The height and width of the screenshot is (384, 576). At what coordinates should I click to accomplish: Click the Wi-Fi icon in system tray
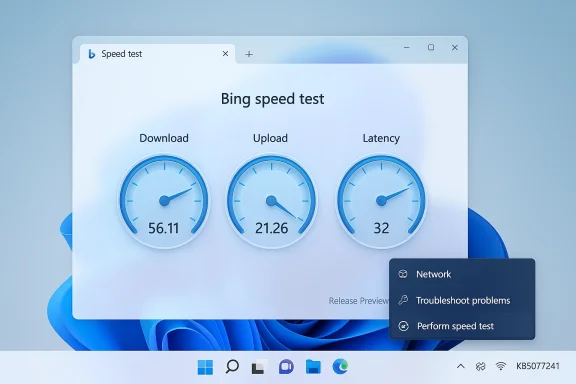click(x=500, y=366)
